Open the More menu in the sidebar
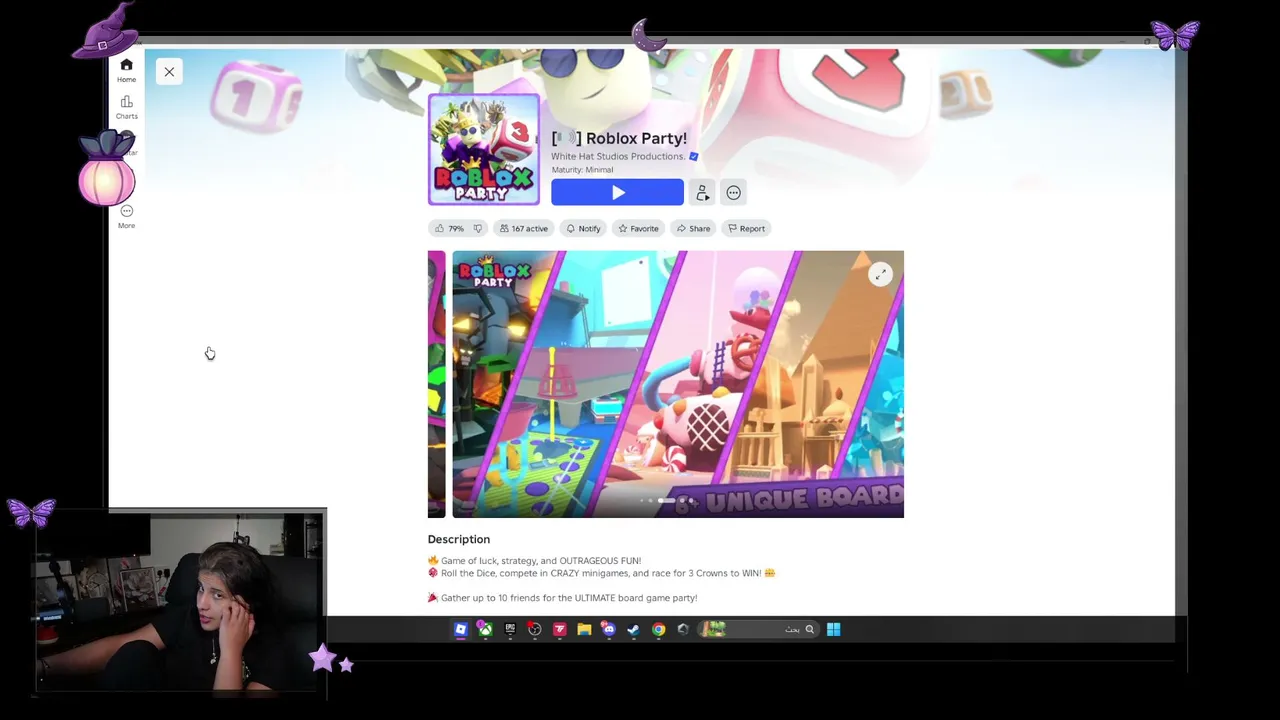1280x720 pixels. 126,216
